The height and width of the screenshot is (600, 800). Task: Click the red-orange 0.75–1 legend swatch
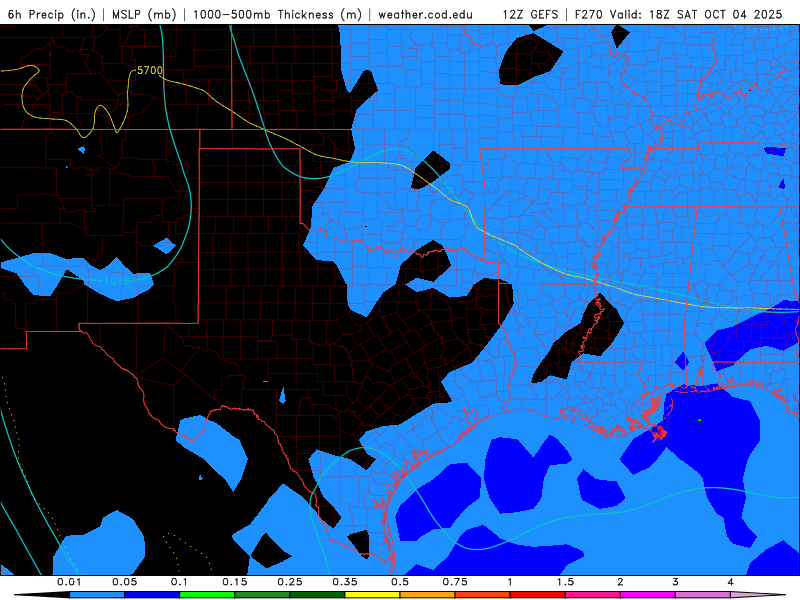(x=483, y=595)
